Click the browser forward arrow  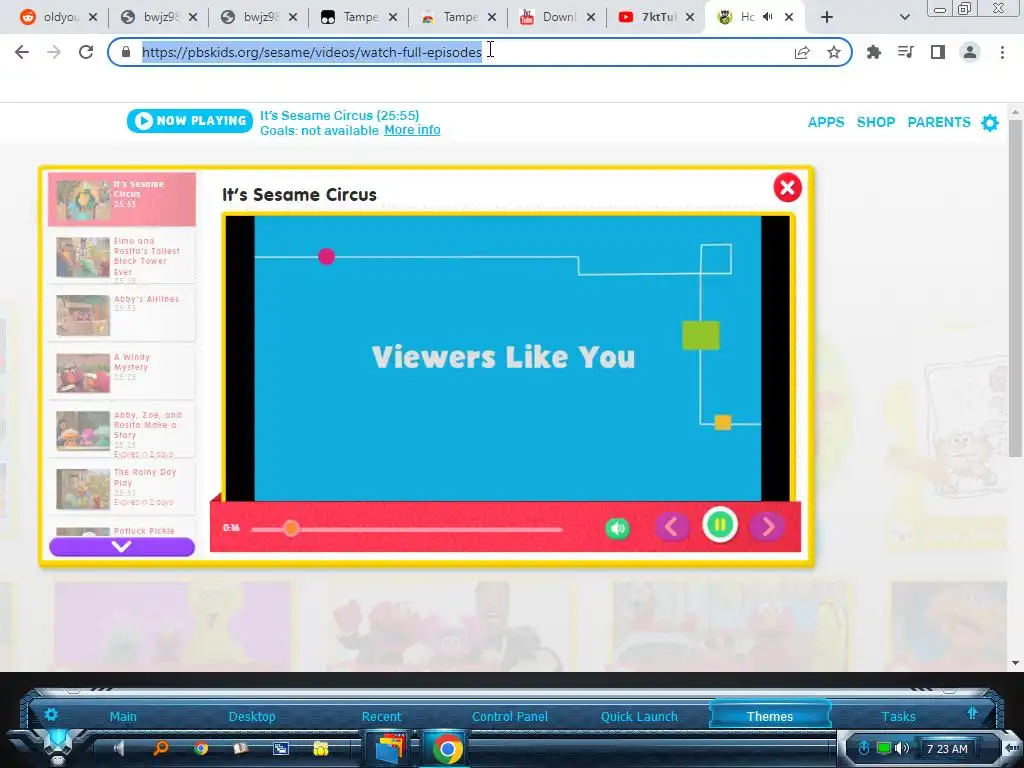coord(54,52)
